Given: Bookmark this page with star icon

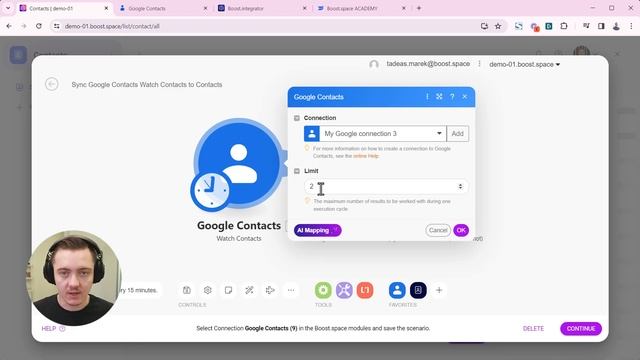Looking at the screenshot, I should pos(498,26).
